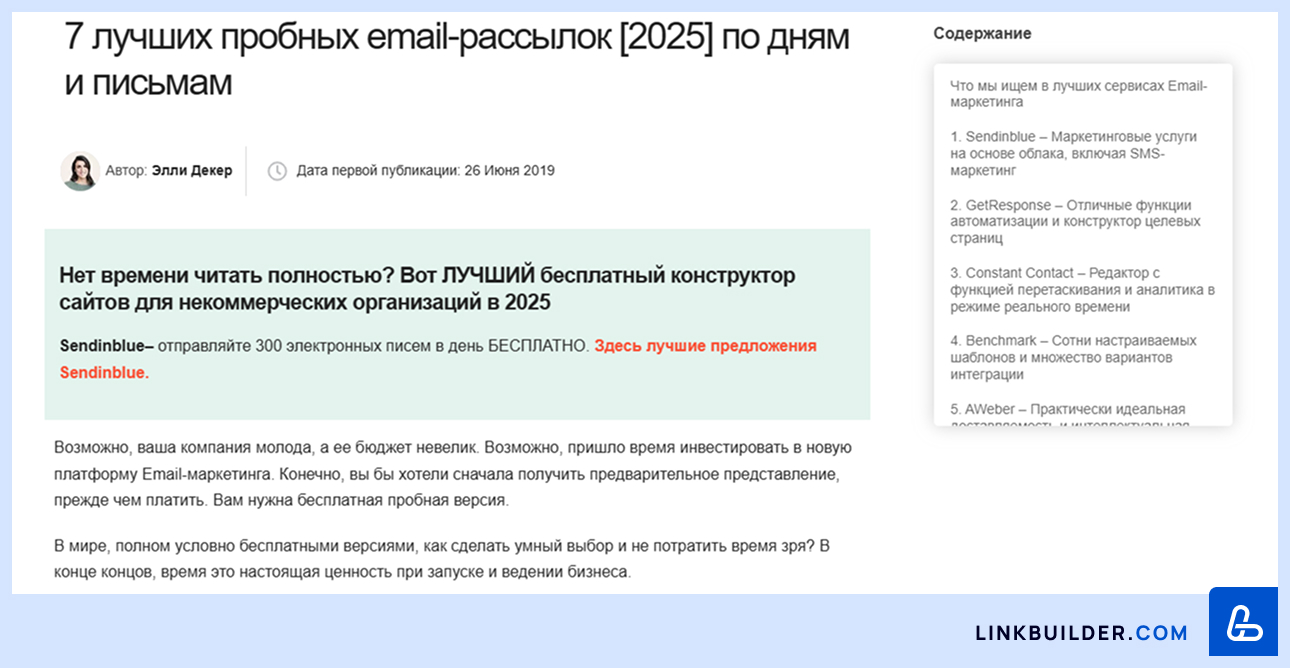Go to contents item 2. GetResponse

coord(1075,222)
